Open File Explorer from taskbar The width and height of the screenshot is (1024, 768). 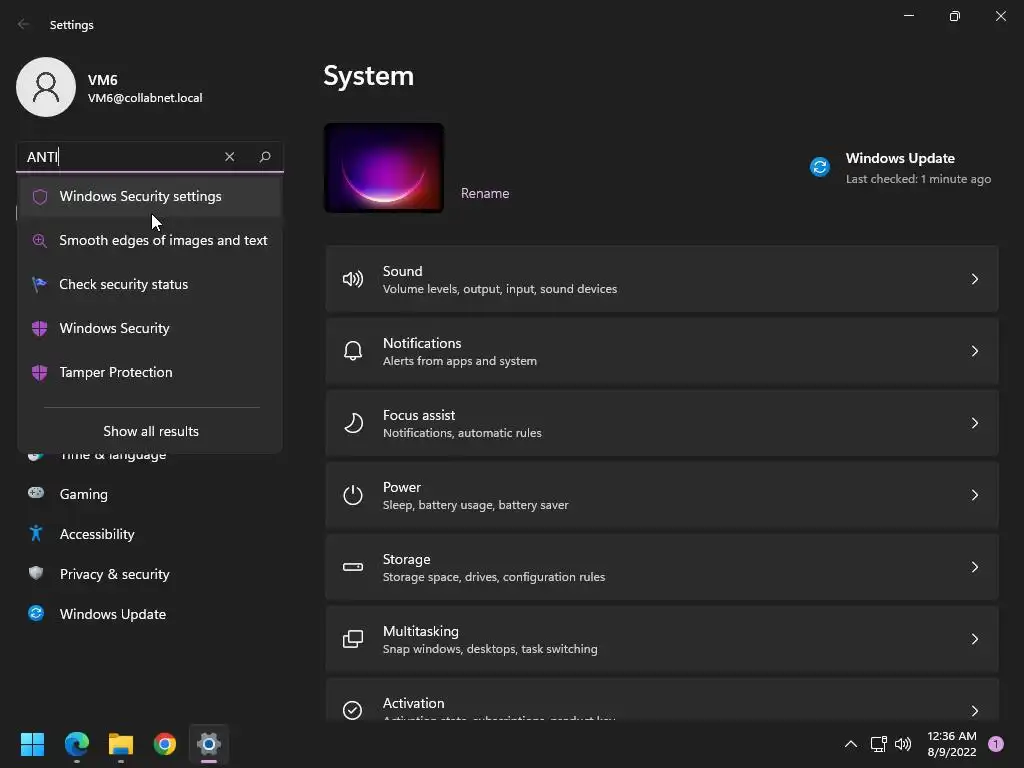[121, 744]
